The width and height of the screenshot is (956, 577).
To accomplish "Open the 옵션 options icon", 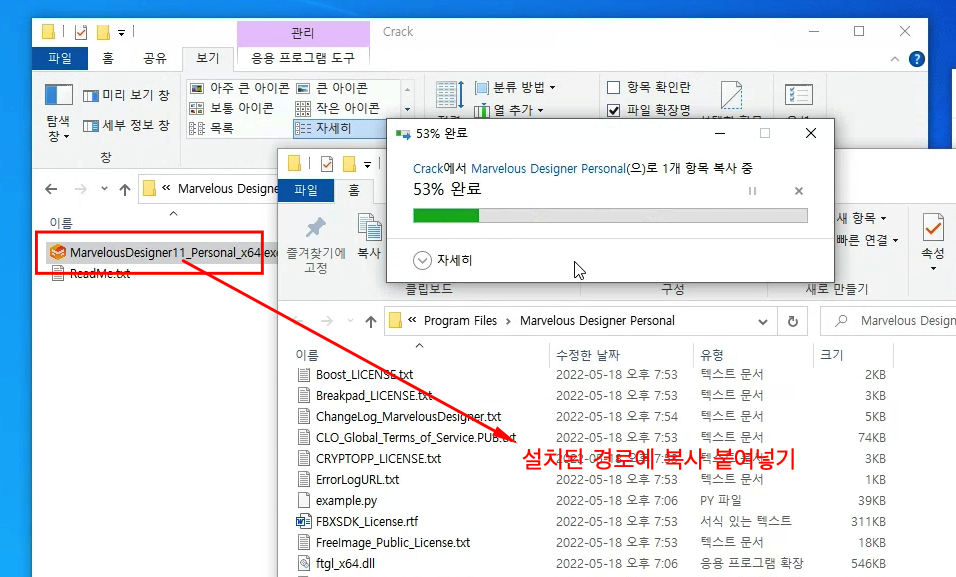I will point(799,96).
